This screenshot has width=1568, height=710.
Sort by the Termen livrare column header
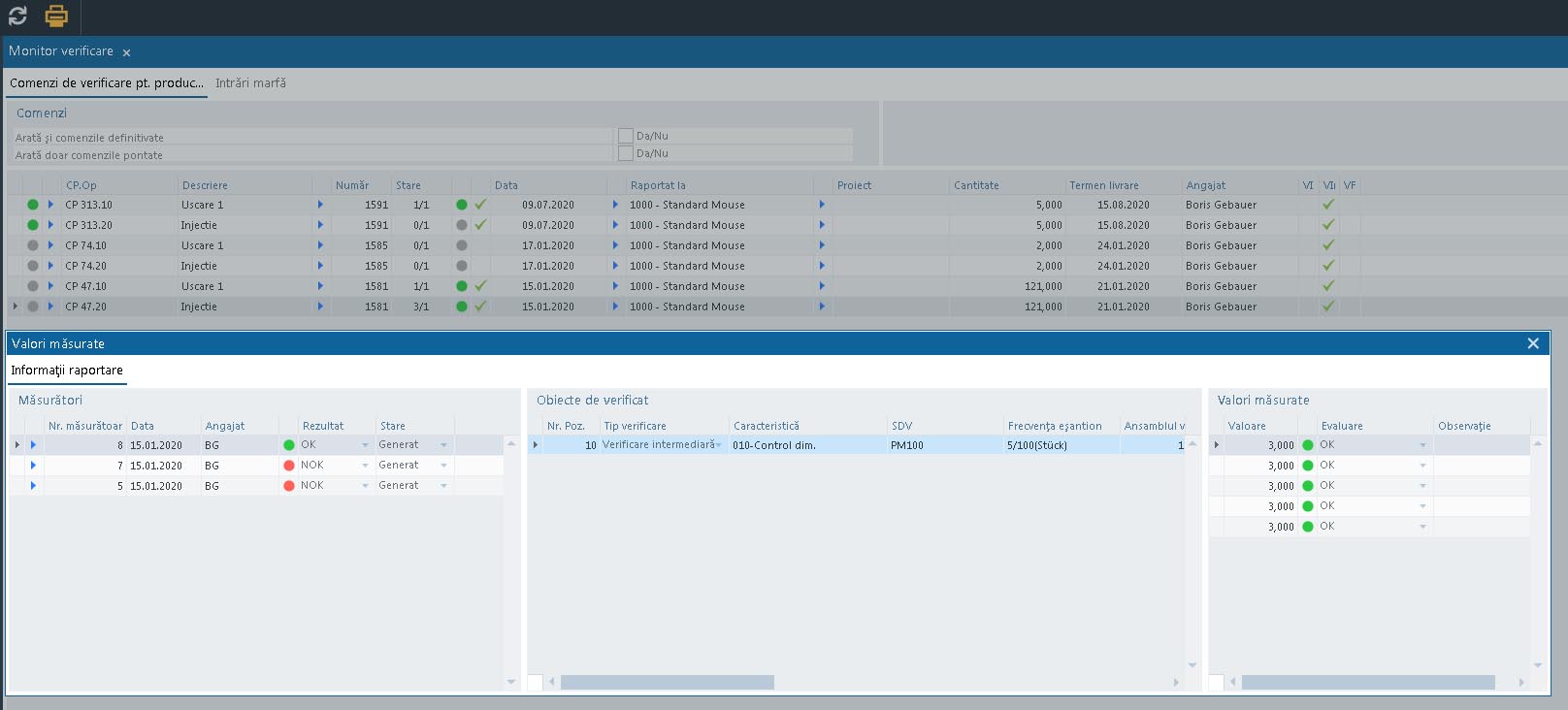1104,185
